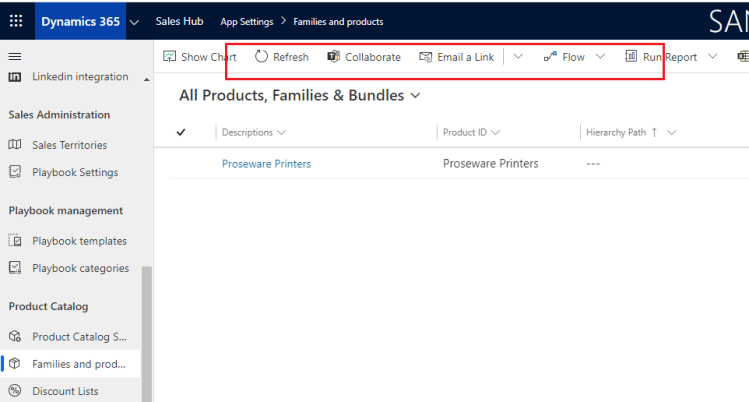Click the Hierarchy Path '---' cell
The image size is (749, 402).
[593, 164]
